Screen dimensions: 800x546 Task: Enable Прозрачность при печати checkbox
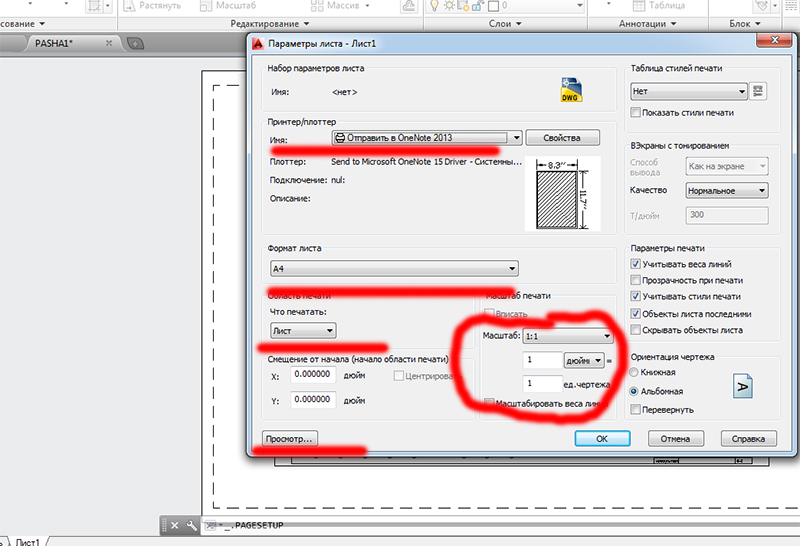pyautogui.click(x=635, y=280)
